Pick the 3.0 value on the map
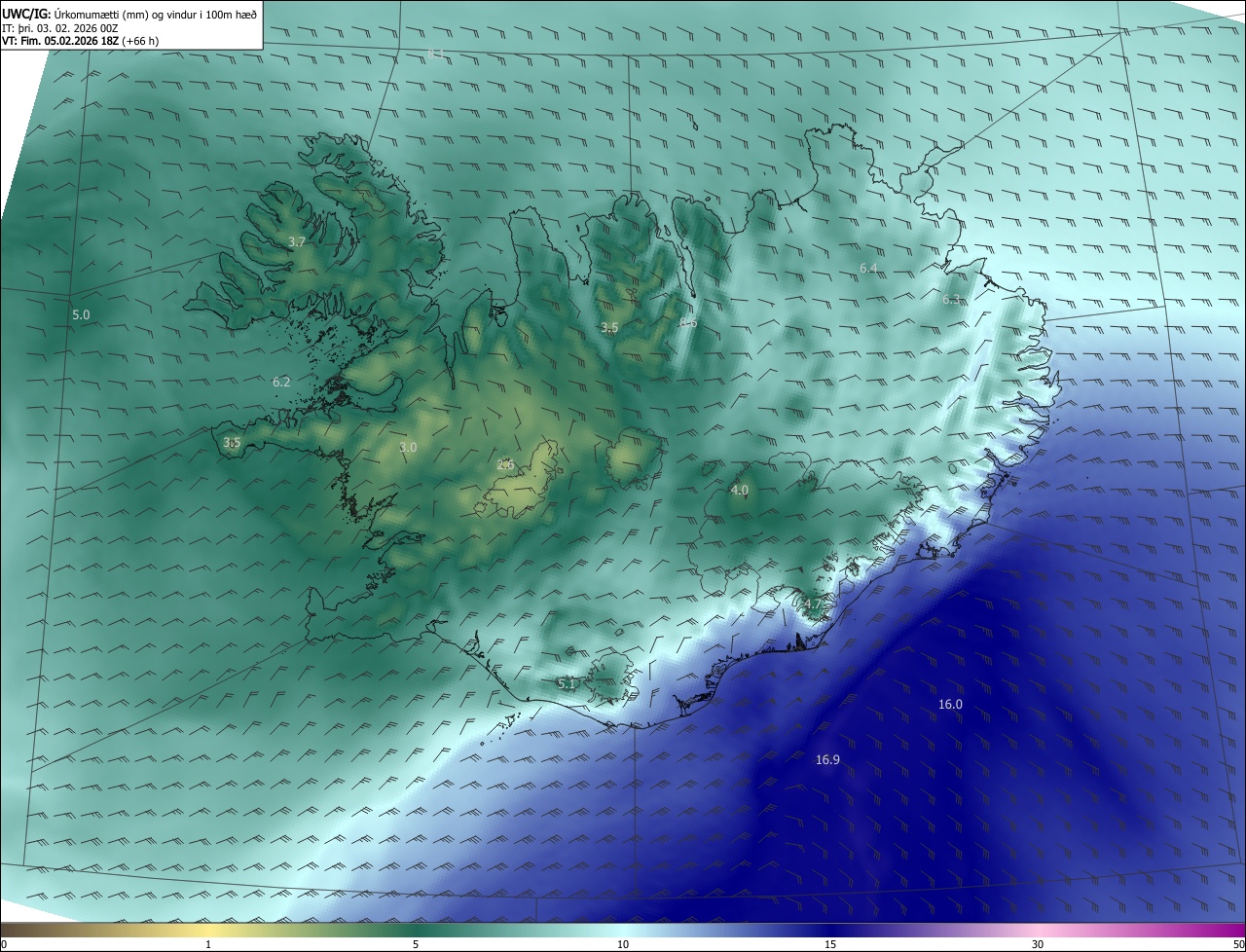 click(x=408, y=447)
